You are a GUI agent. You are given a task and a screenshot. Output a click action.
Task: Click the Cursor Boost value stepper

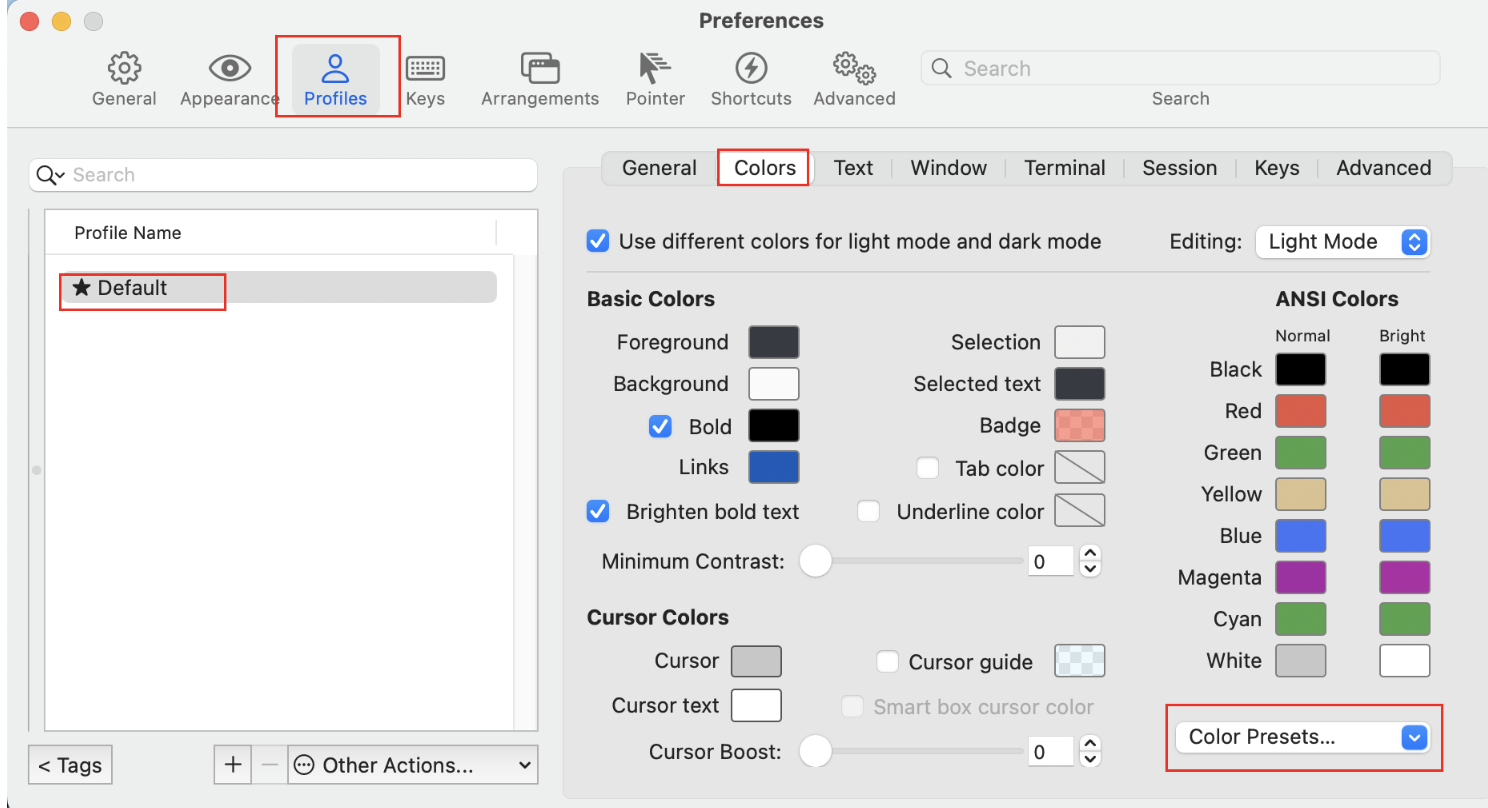(x=1091, y=751)
